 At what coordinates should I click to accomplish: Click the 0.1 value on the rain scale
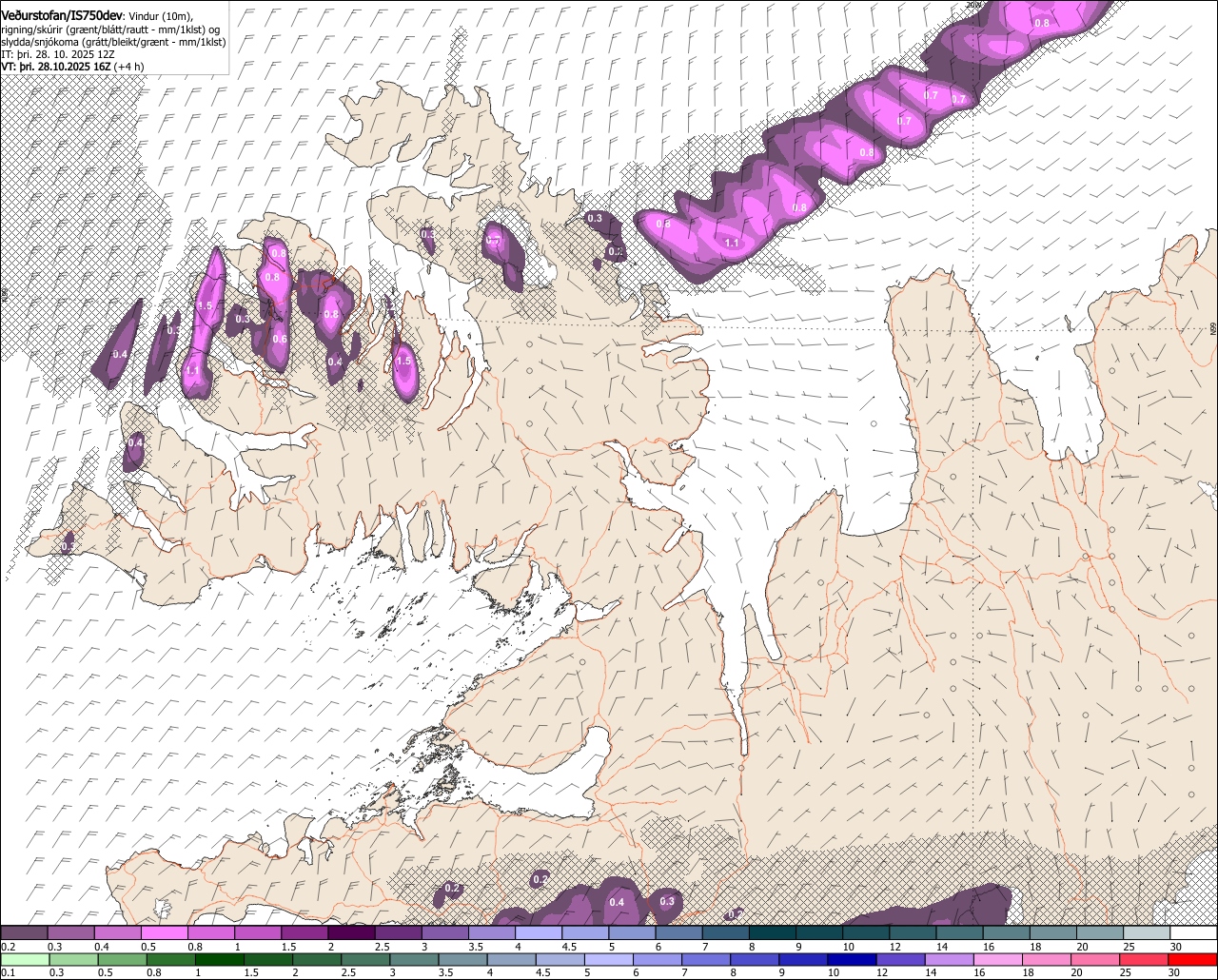[x=8, y=973]
